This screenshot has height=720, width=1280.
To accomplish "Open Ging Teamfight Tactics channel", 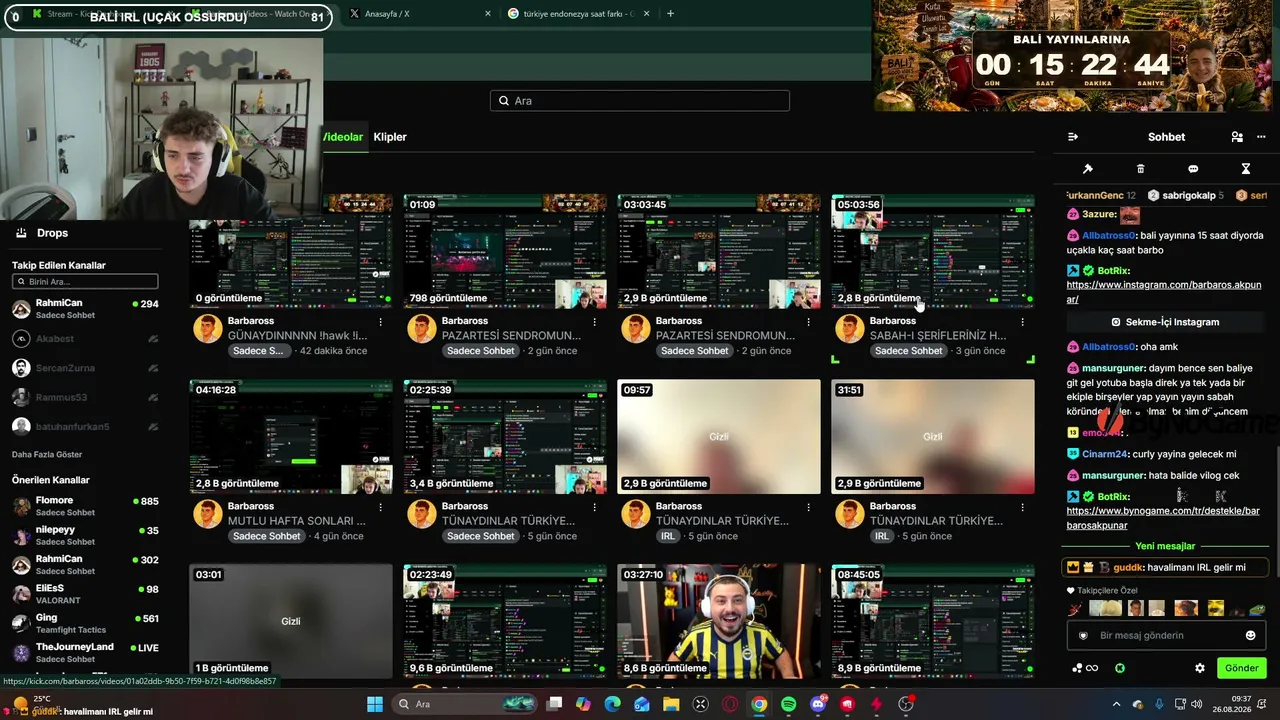I will [x=85, y=624].
